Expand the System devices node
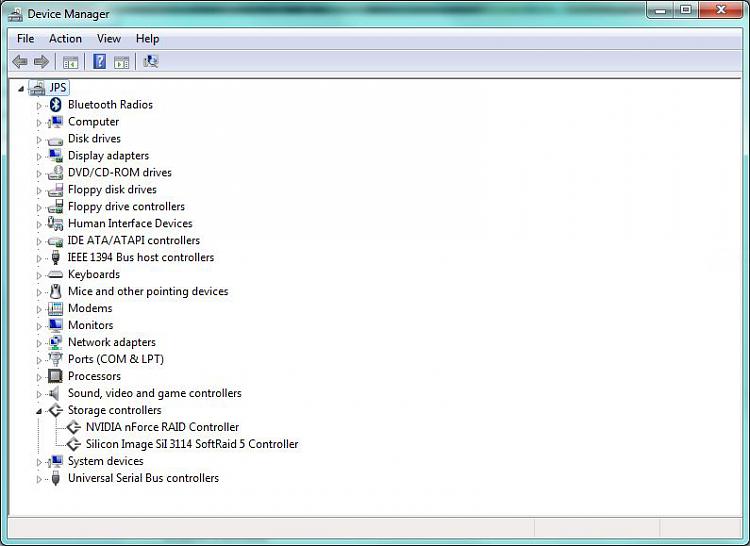The height and width of the screenshot is (546, 750). click(39, 462)
